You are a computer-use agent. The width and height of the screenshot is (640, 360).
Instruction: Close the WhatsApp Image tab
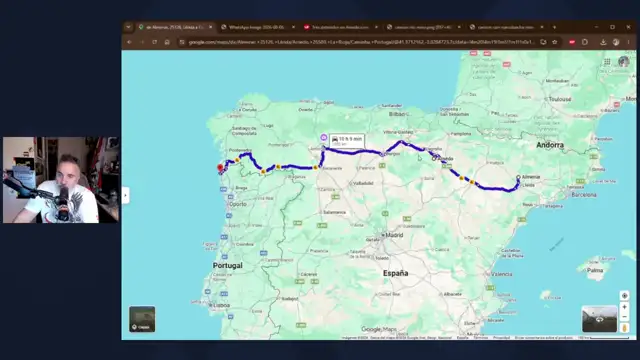(293, 27)
